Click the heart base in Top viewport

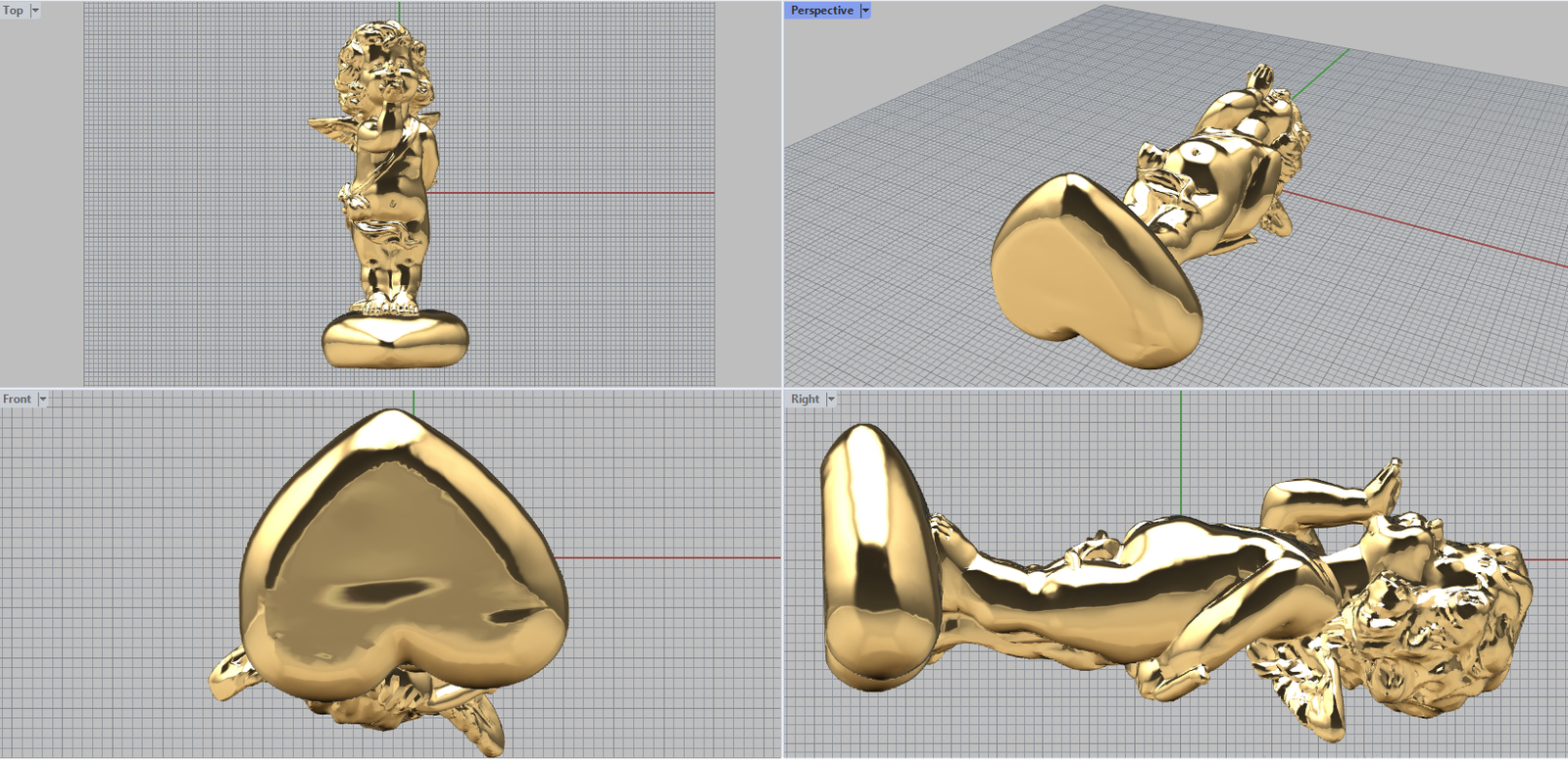395,338
